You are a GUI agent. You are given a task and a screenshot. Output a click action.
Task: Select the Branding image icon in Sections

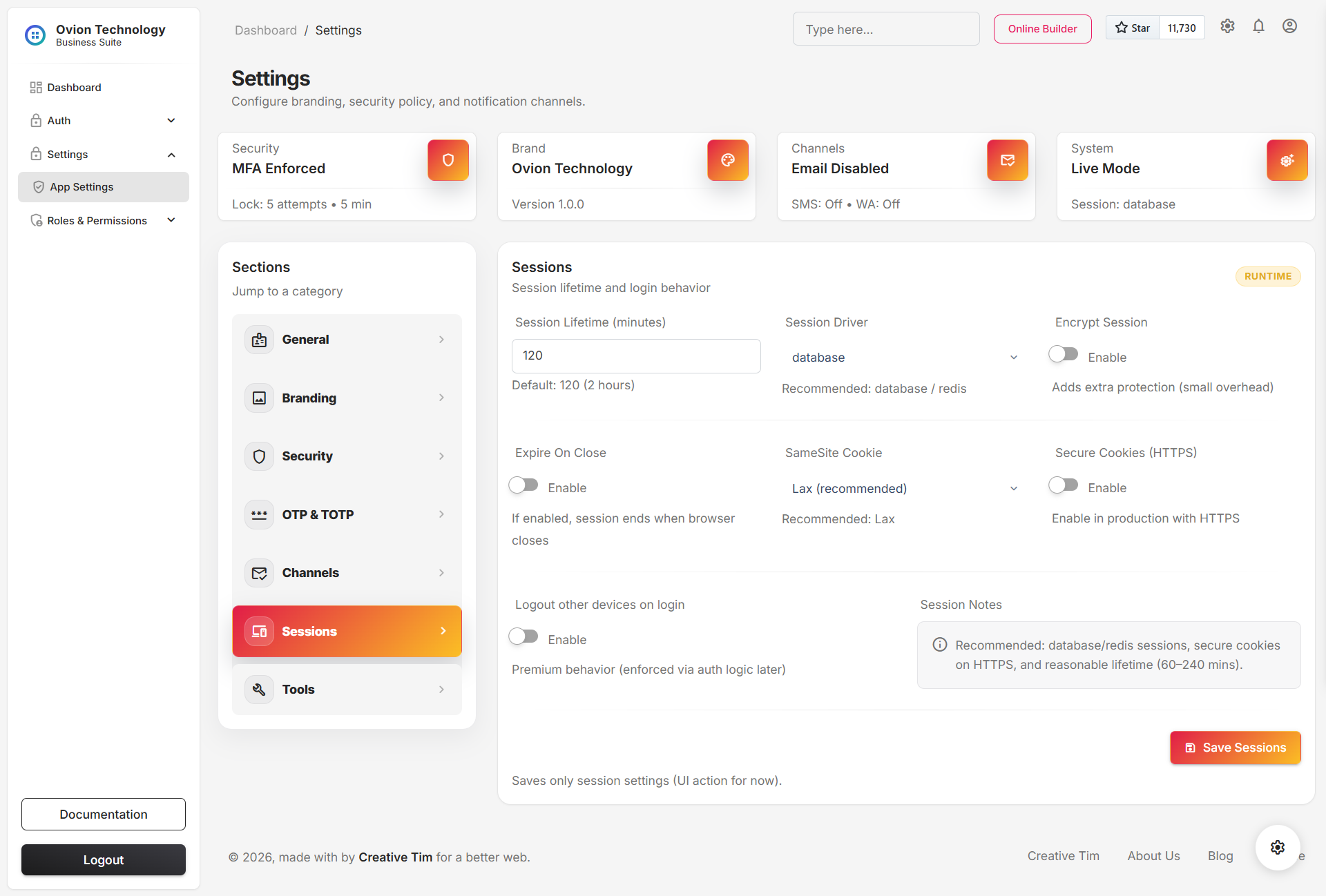[x=259, y=398]
